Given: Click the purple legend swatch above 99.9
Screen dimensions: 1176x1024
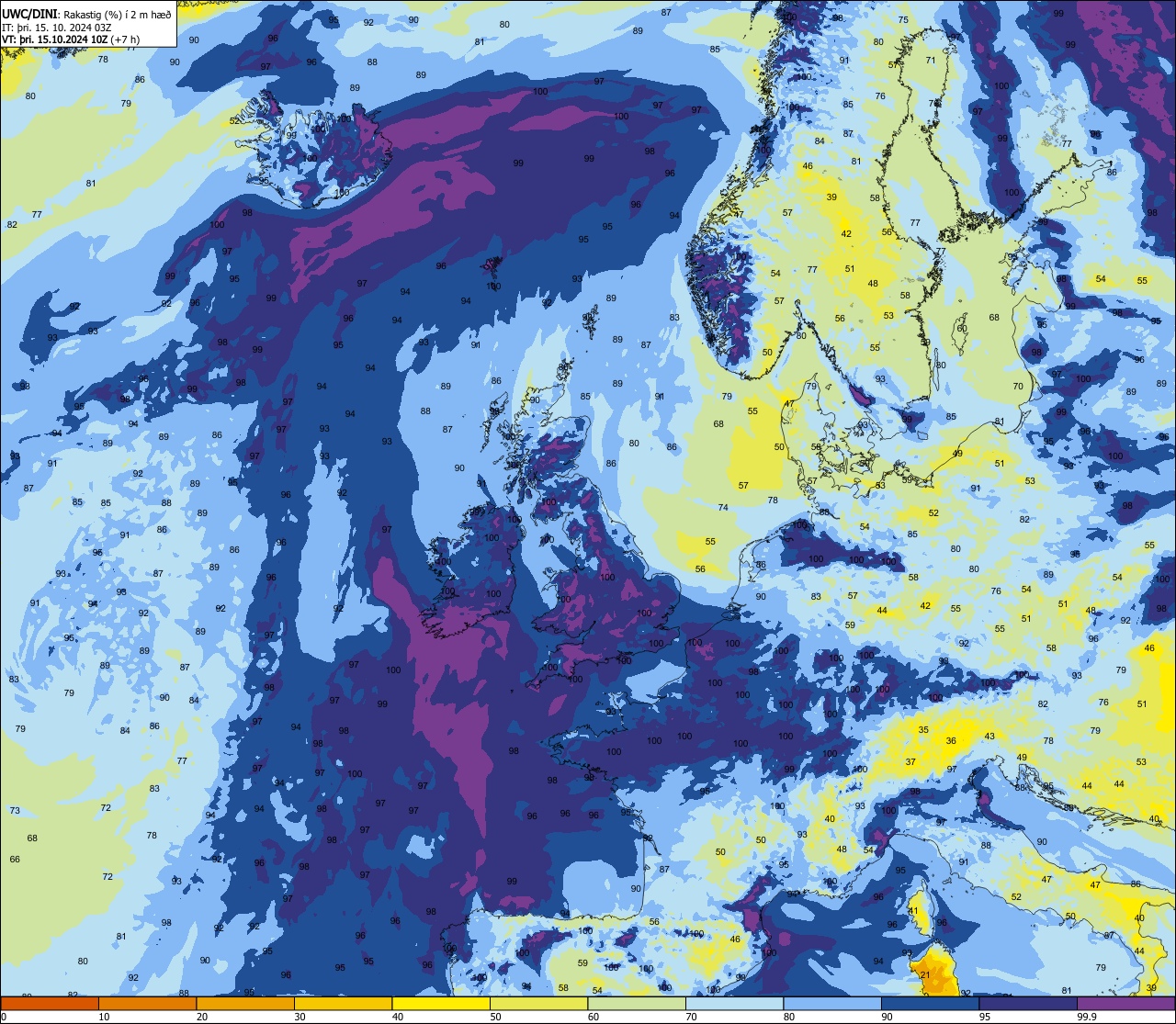Looking at the screenshot, I should tap(1125, 1004).
